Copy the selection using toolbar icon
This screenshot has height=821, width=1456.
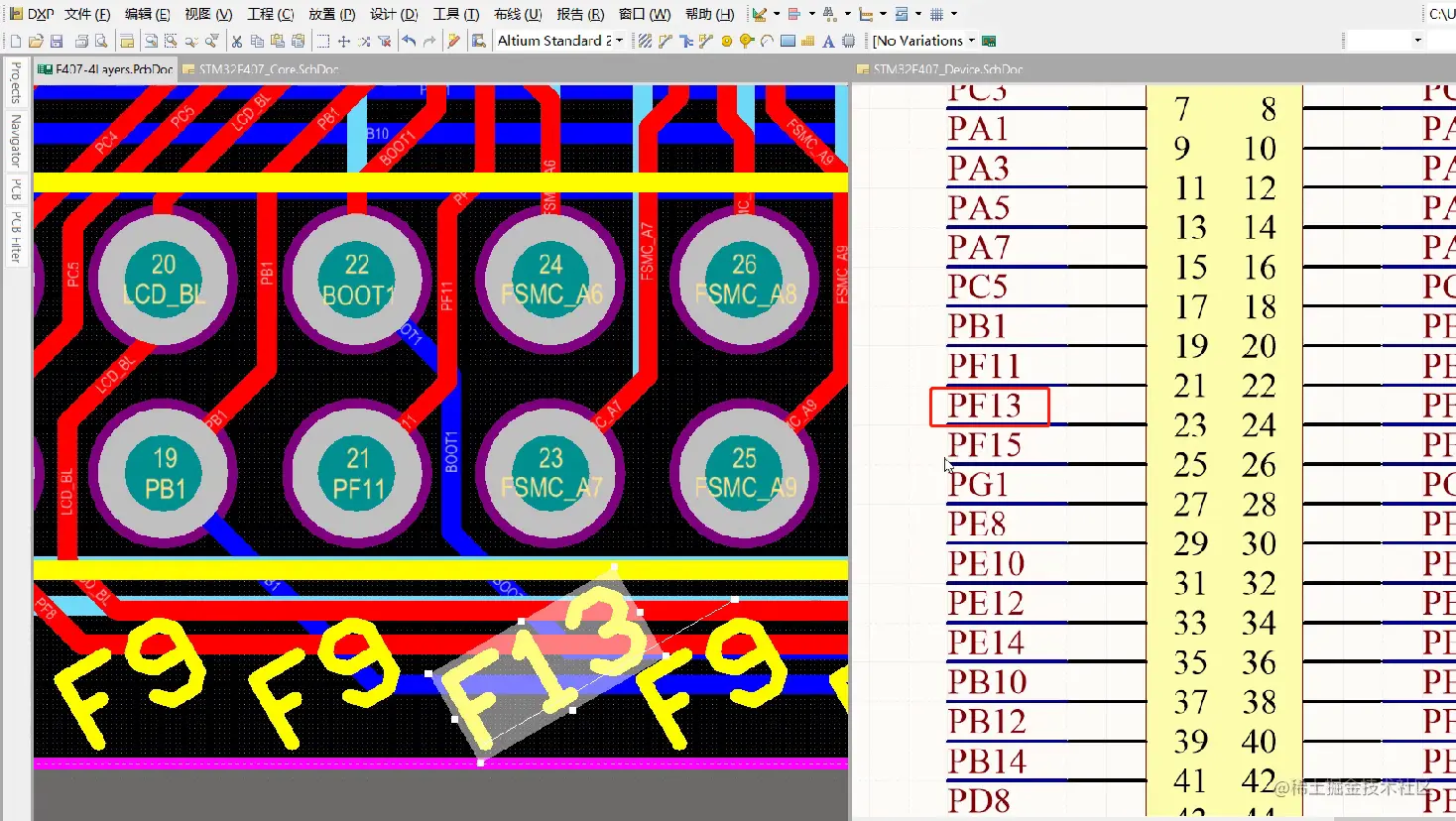click(x=257, y=41)
